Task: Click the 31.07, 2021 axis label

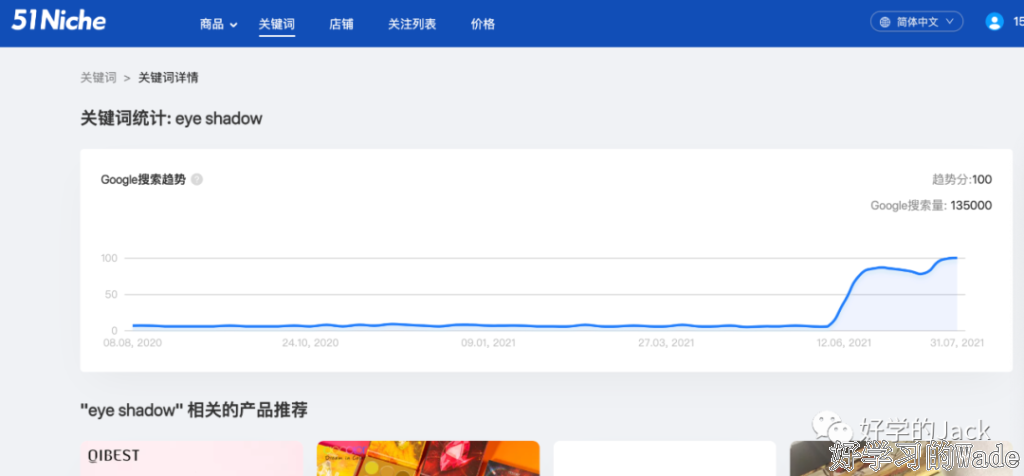Action: 955,342
